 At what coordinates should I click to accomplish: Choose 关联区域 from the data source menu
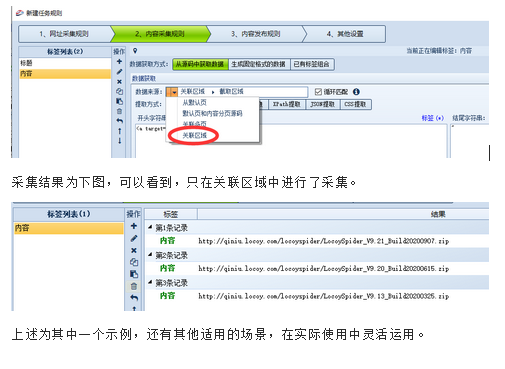(195, 135)
